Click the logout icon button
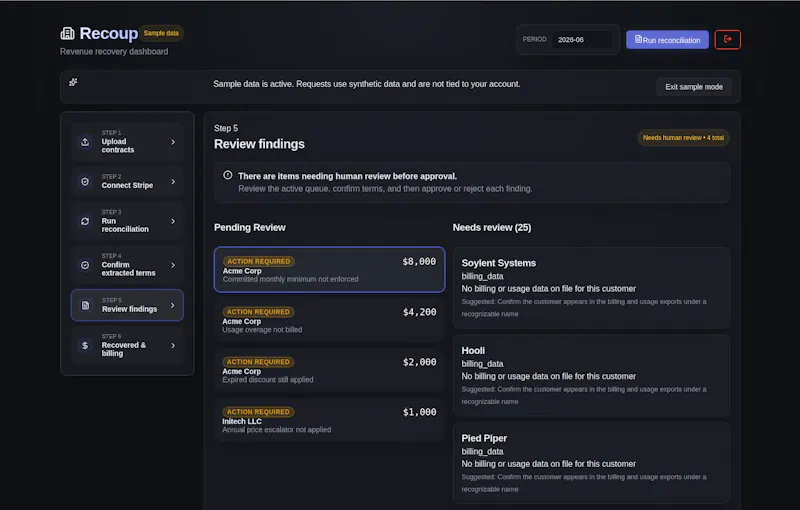This screenshot has width=800, height=510. [x=728, y=39]
